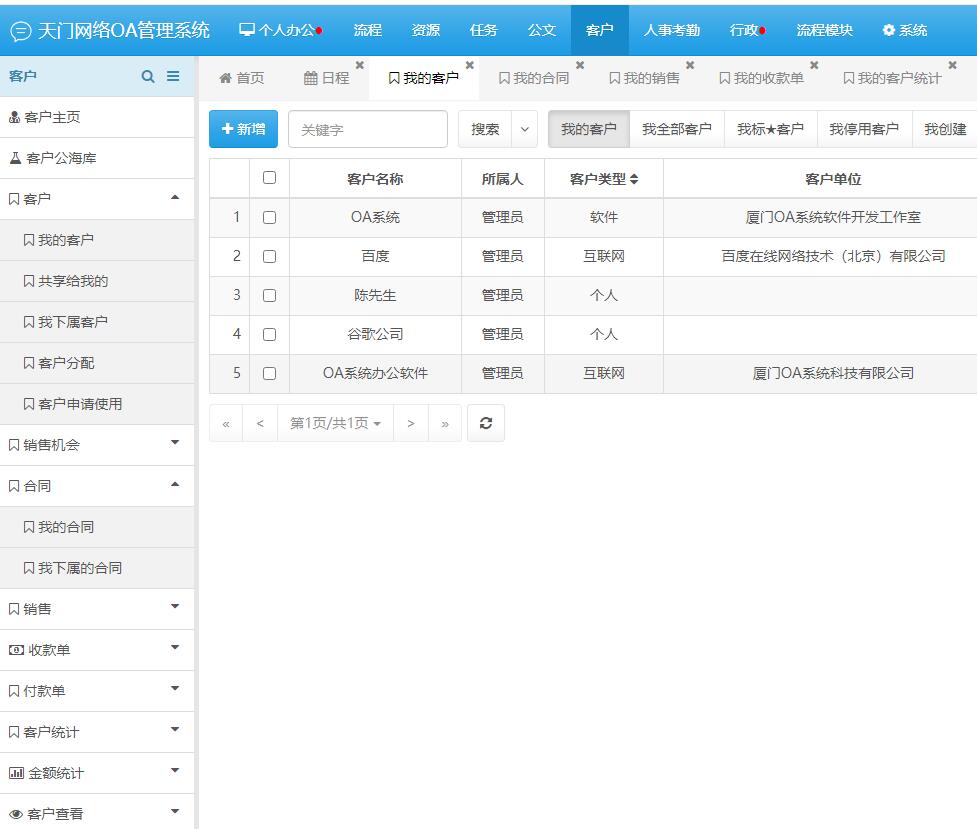977x829 pixels.
Task: Open the 第1页/共1页 page selector dropdown
Action: pyautogui.click(x=335, y=424)
